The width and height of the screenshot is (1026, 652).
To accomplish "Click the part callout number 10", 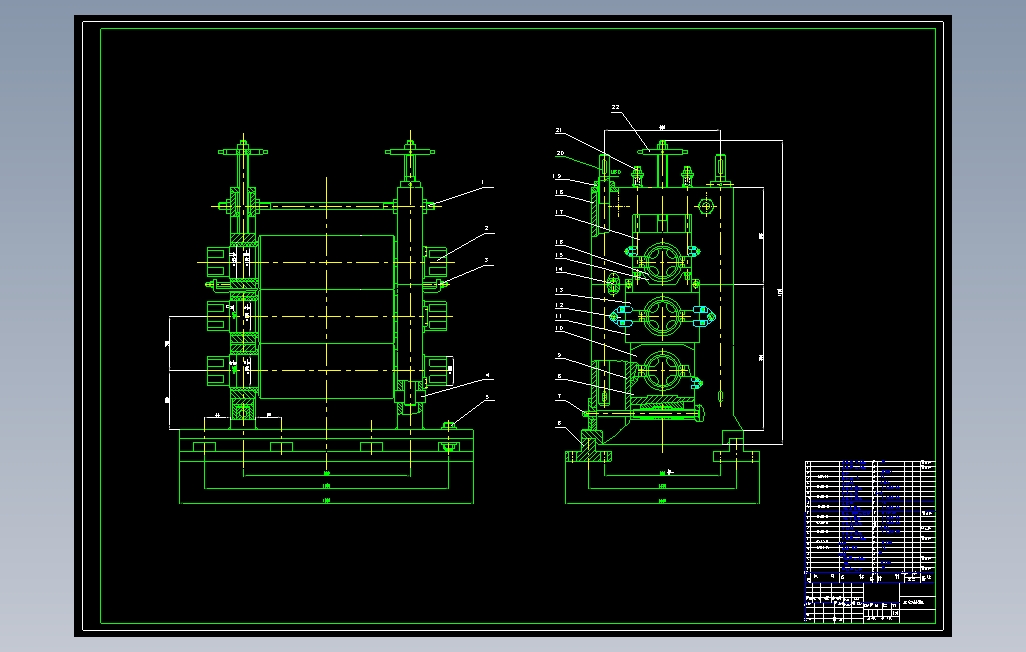I will pos(559,328).
